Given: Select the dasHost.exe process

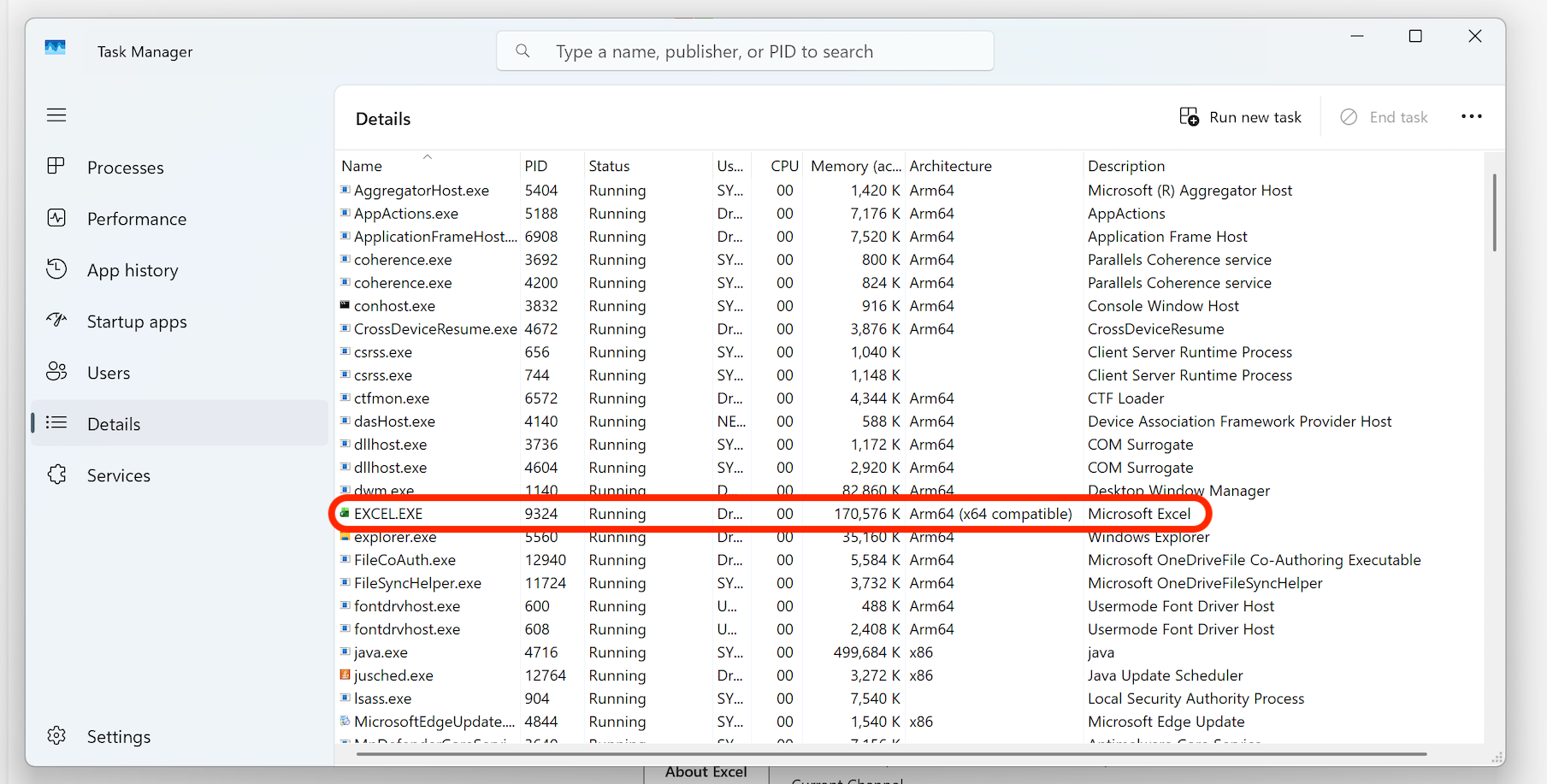Looking at the screenshot, I should pos(910,421).
